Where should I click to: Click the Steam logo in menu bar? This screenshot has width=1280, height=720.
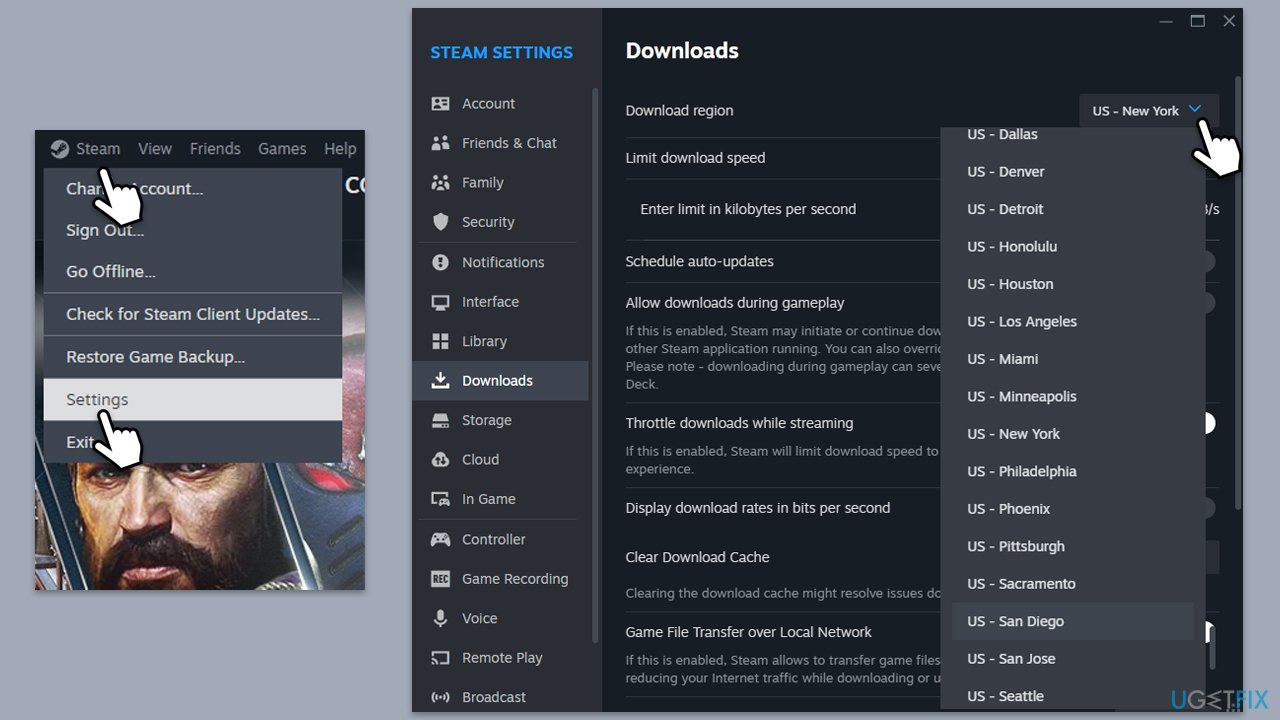60,149
